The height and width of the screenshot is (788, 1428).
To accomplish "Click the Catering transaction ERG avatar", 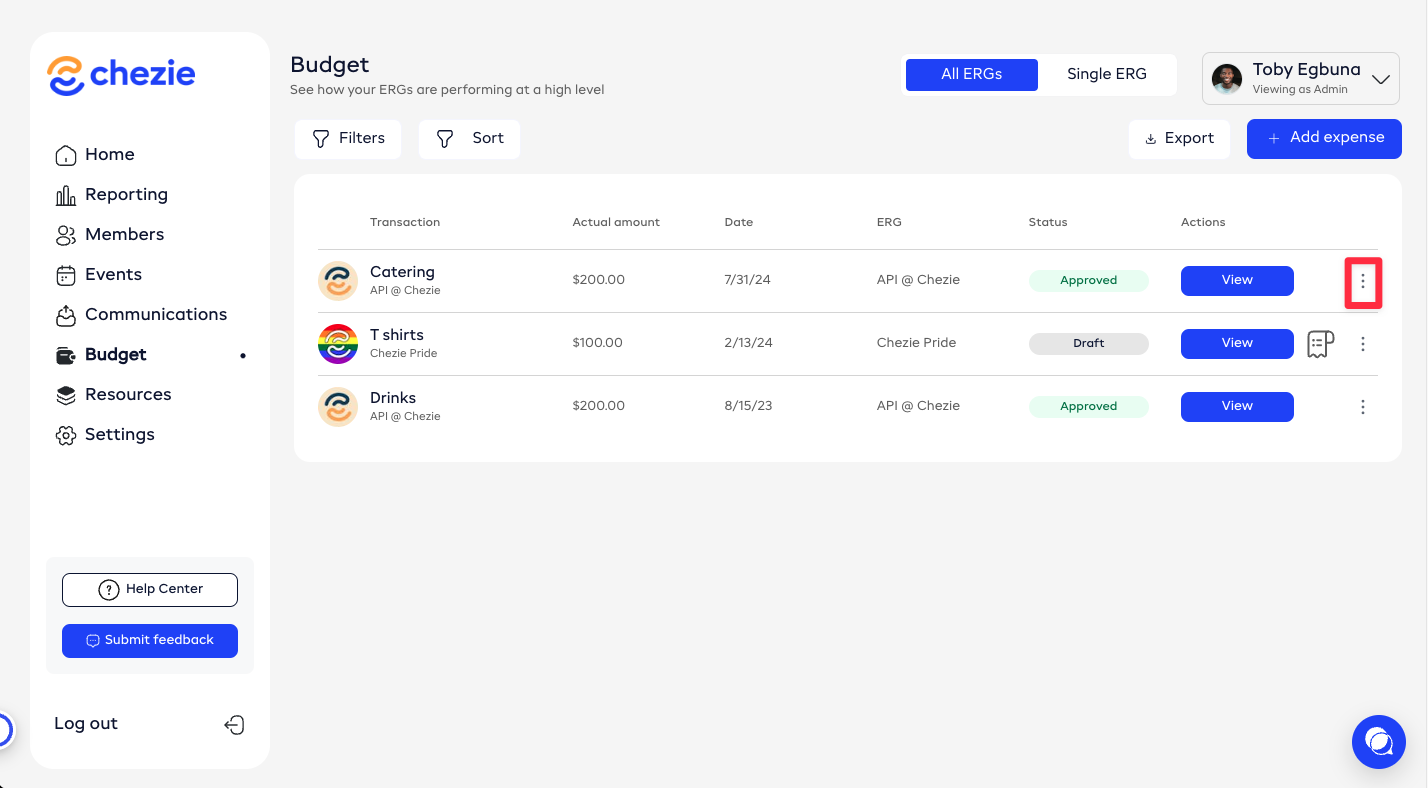I will 337,281.
